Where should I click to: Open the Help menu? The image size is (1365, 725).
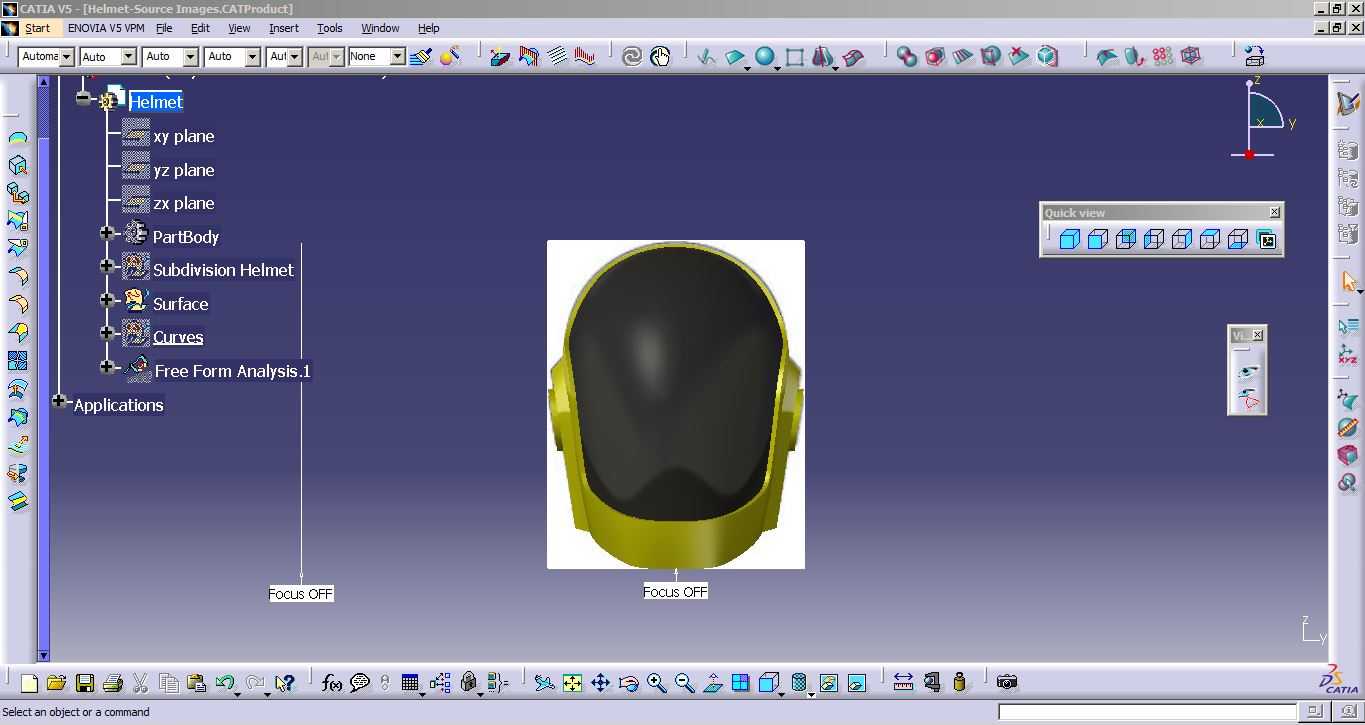(429, 28)
